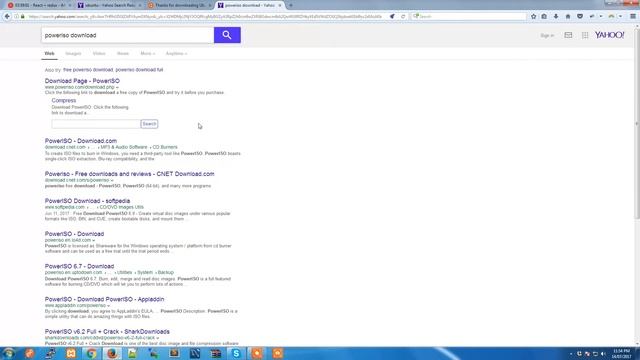
Task: Open the plain 'PowerISO - Download' result
Action: pyautogui.click(x=74, y=234)
